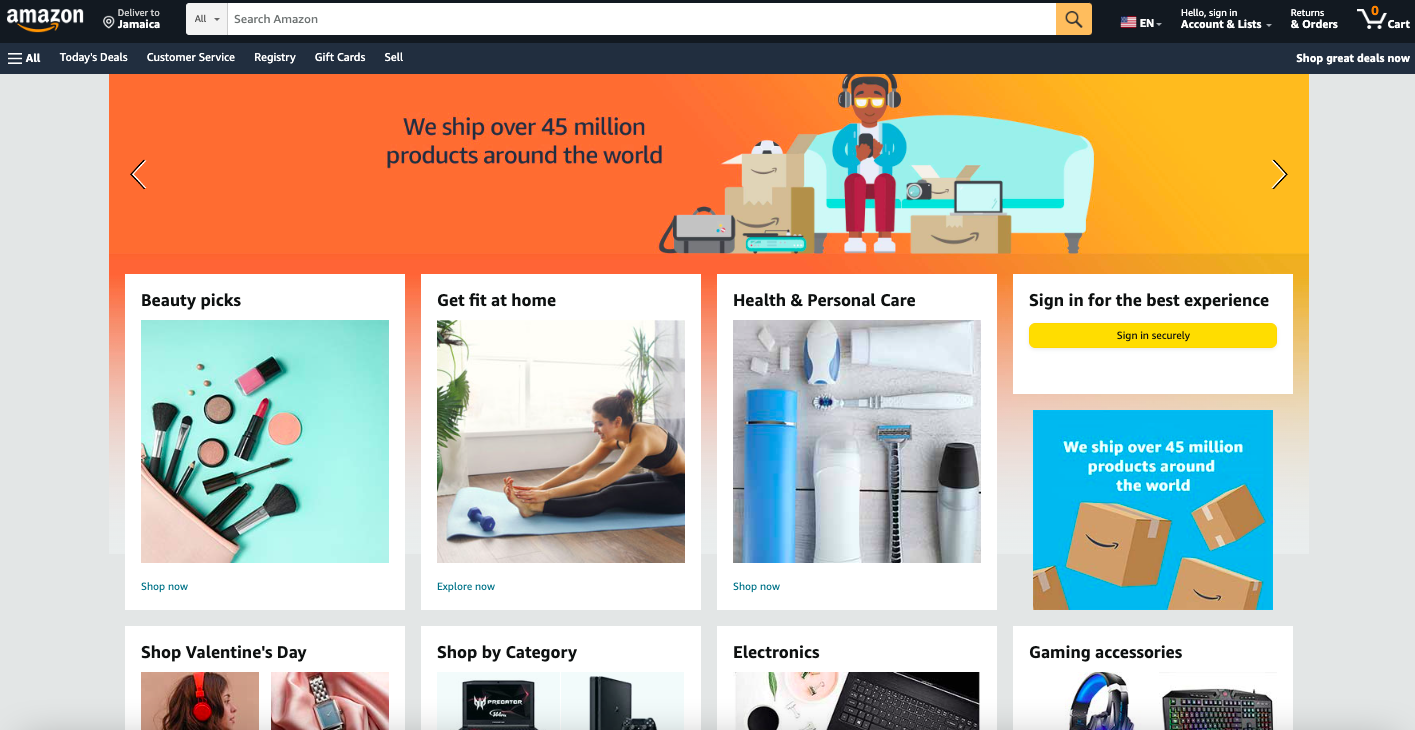Click Explore now under Get fit at home
The image size is (1415, 730).
pos(466,586)
